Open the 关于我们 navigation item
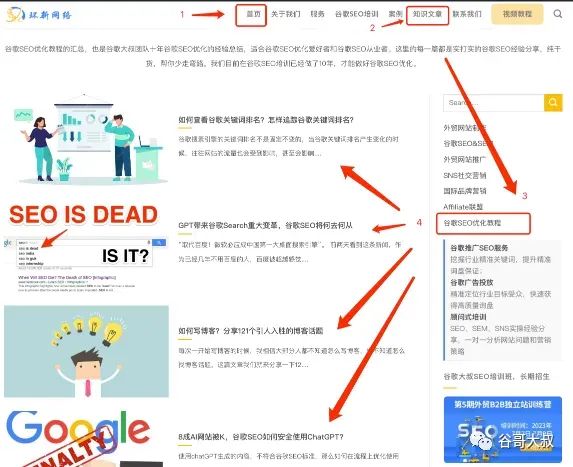573x467 pixels. pyautogui.click(x=286, y=14)
